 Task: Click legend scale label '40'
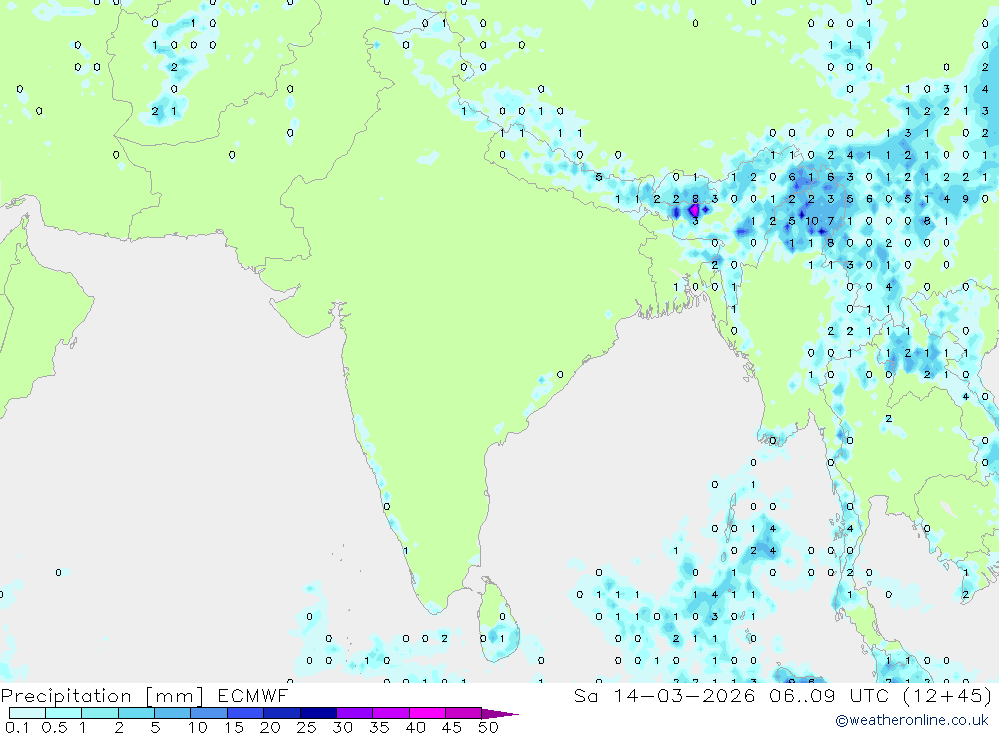[x=415, y=727]
